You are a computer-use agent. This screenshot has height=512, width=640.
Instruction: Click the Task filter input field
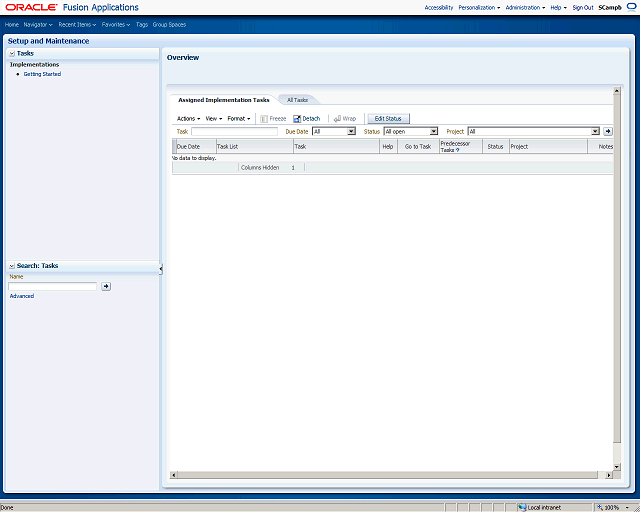[234, 131]
